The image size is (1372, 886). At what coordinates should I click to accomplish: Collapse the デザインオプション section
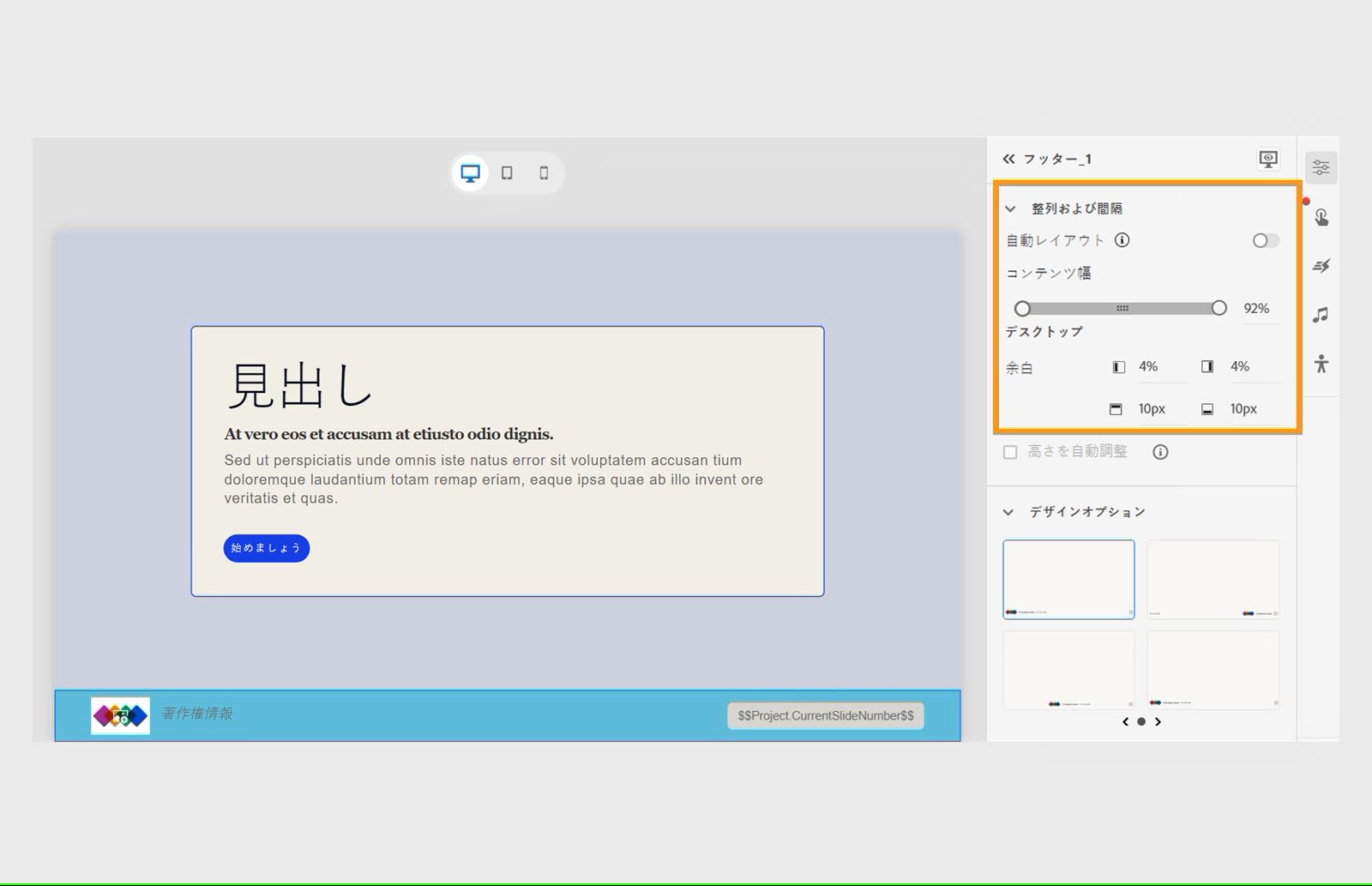click(1008, 512)
